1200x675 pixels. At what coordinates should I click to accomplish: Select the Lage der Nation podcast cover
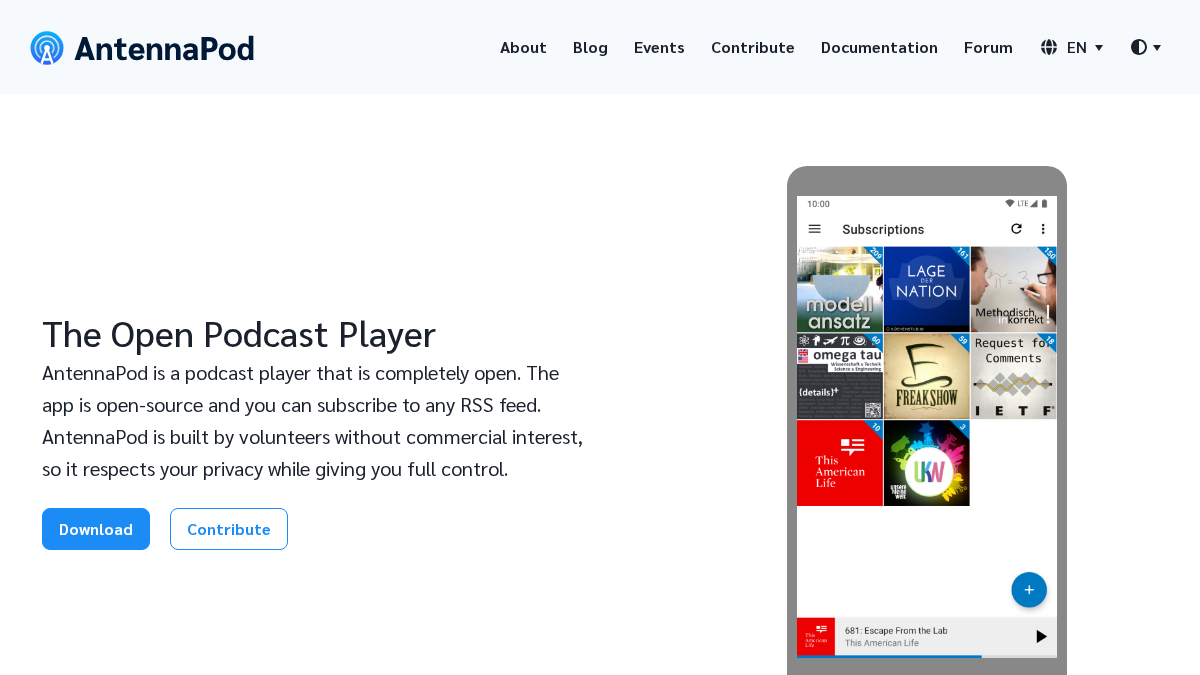coord(927,289)
